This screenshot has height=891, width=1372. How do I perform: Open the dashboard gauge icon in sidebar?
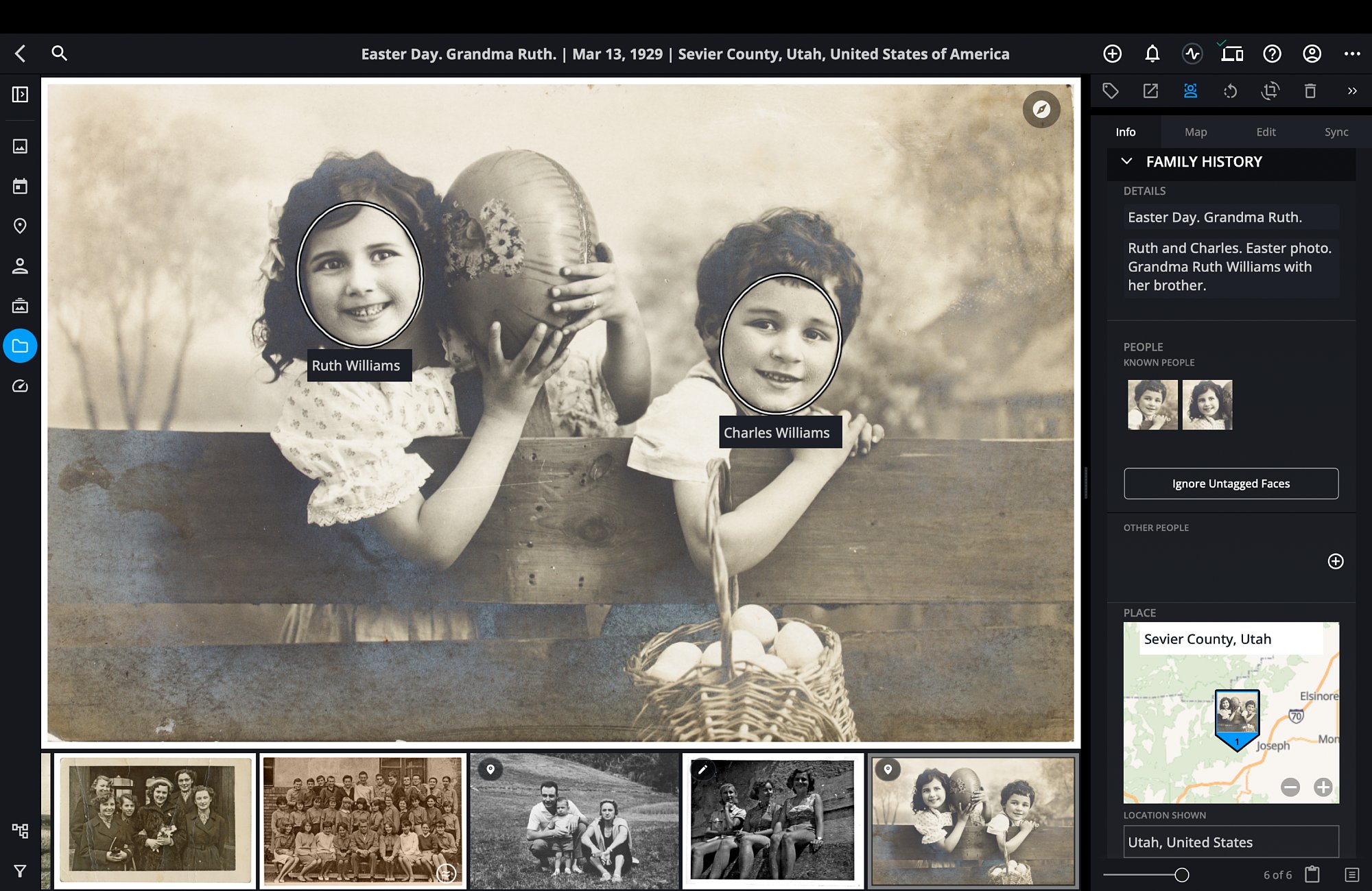tap(20, 386)
